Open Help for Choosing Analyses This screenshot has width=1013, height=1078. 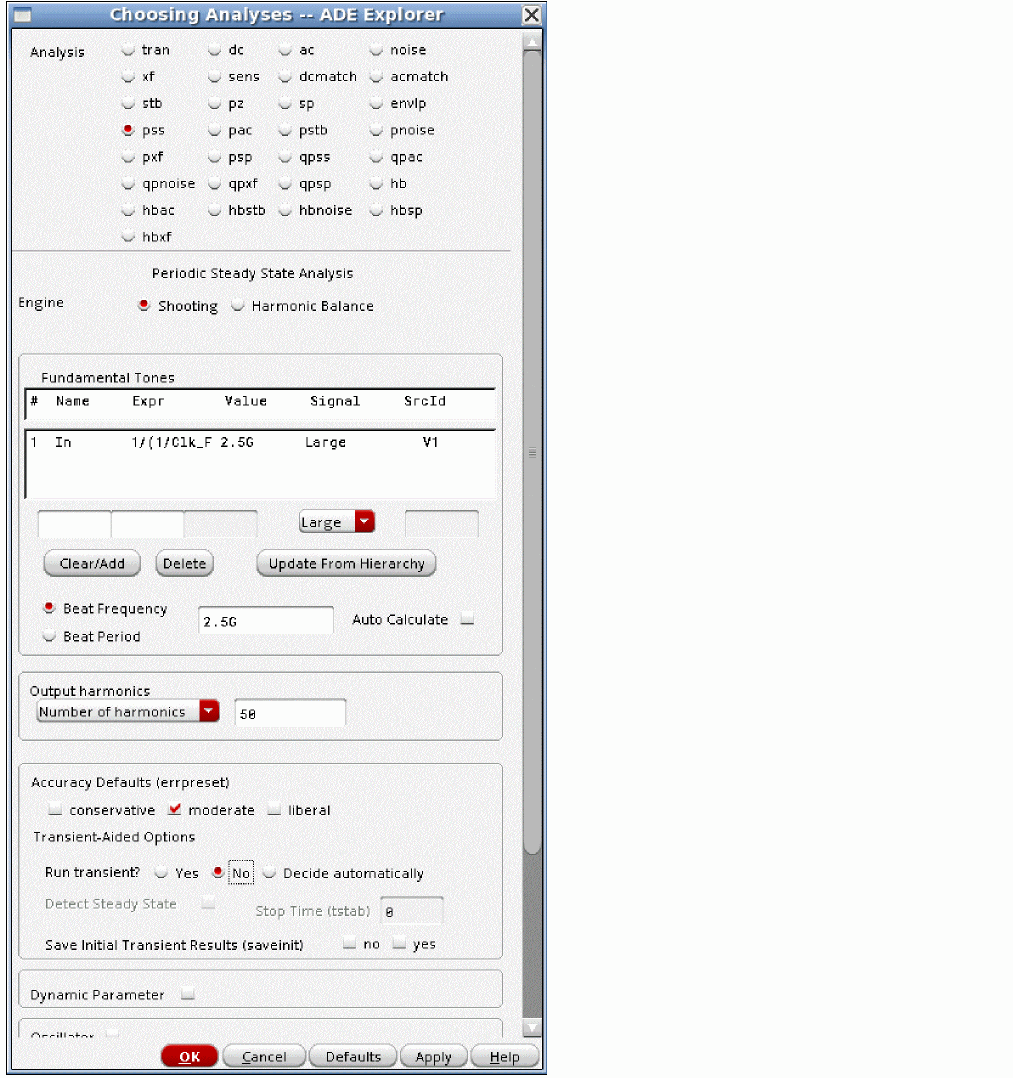tap(504, 1057)
